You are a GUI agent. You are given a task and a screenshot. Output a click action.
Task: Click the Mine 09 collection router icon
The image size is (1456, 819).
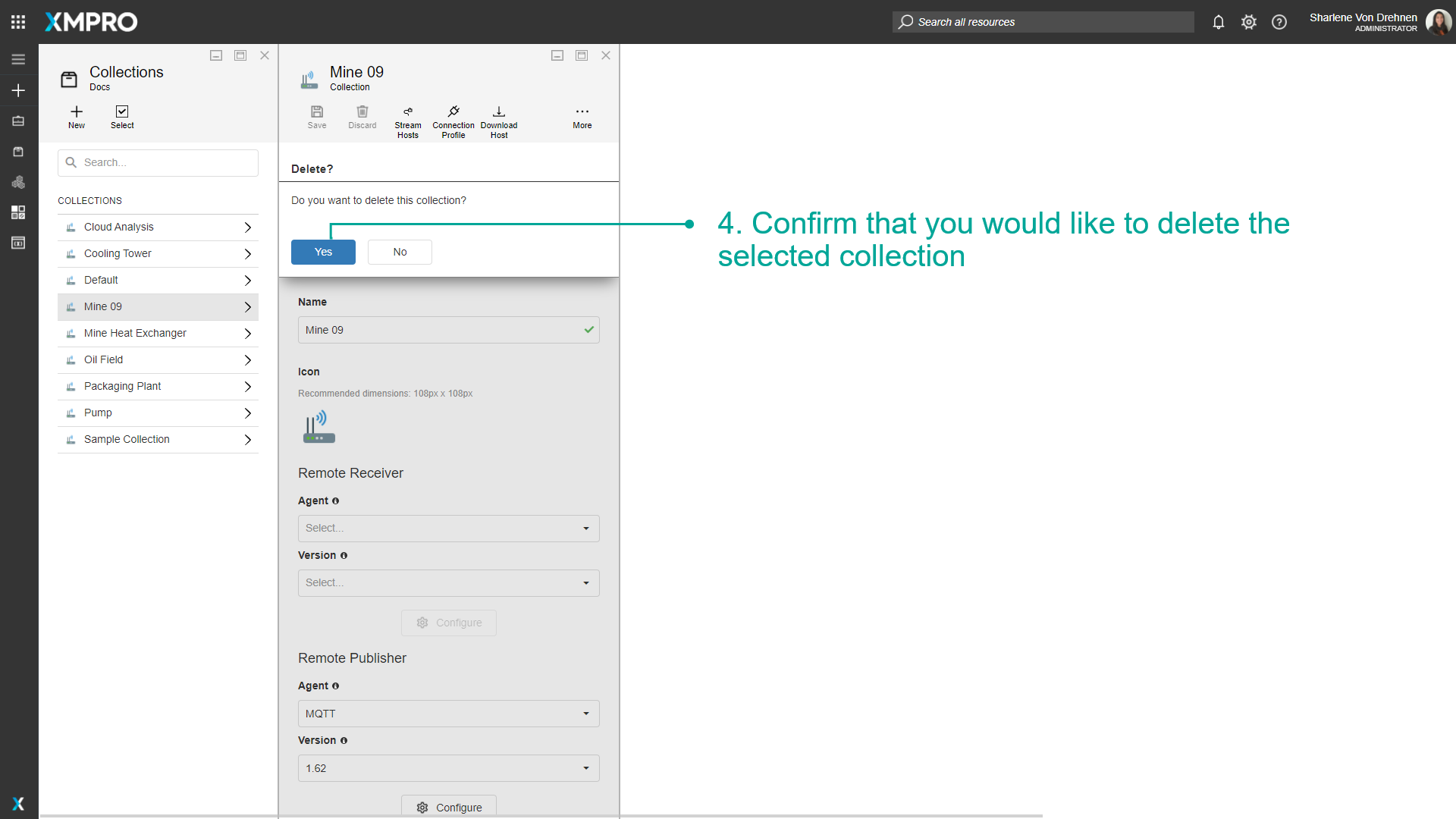(309, 79)
